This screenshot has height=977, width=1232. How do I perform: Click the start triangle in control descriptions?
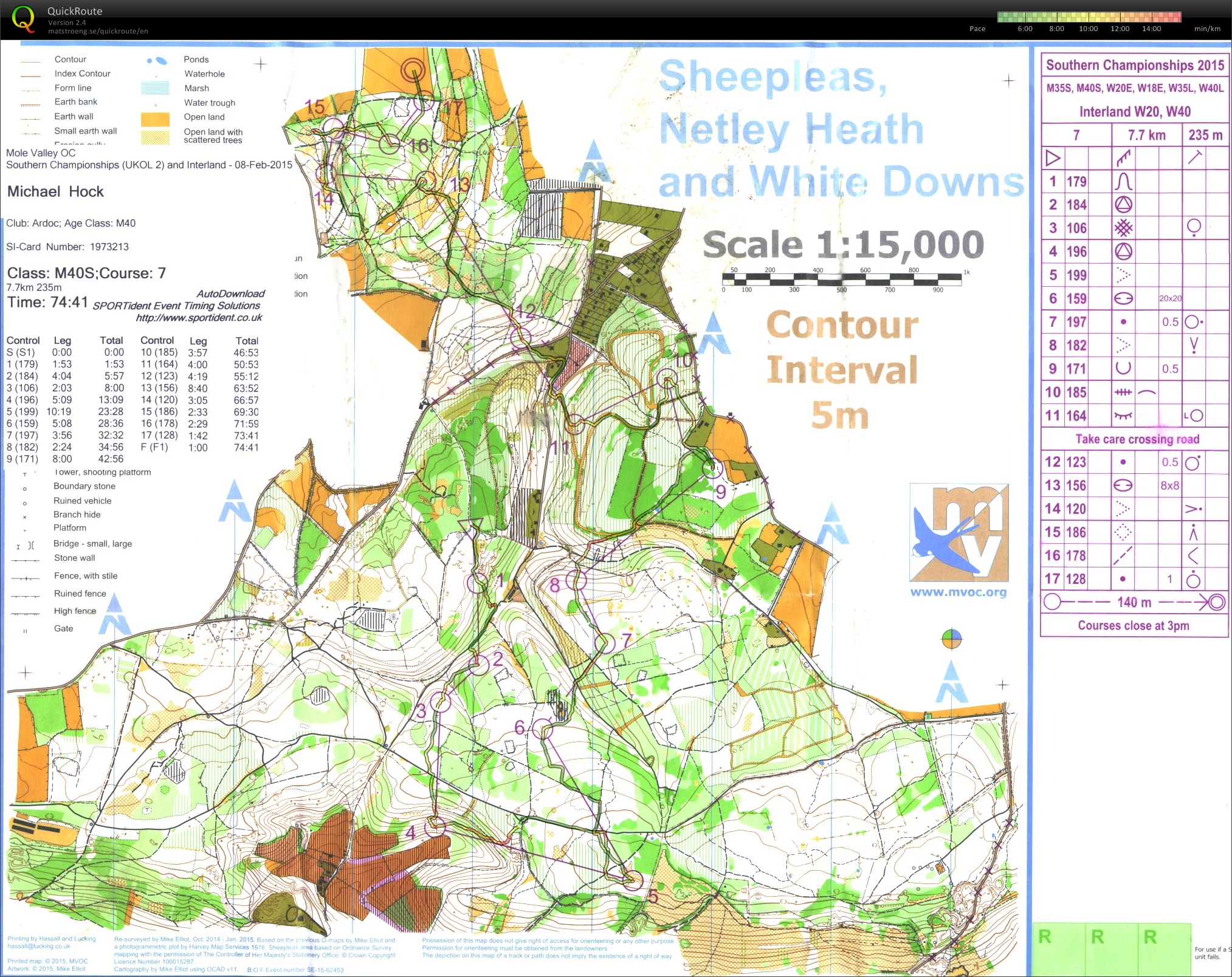[x=1053, y=158]
